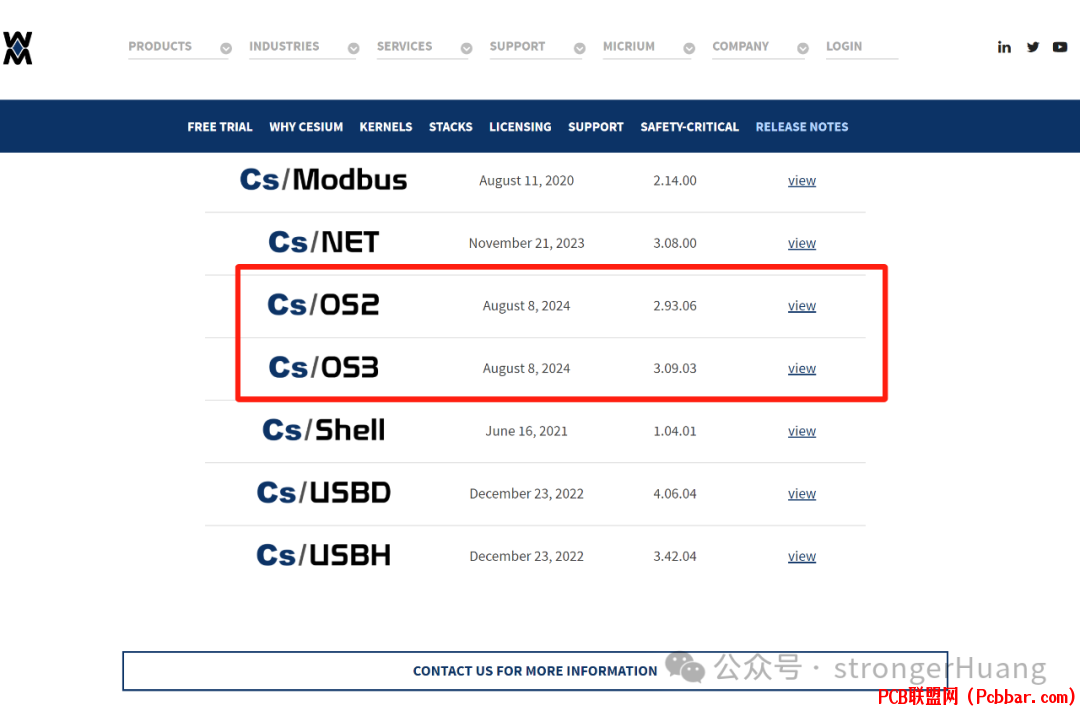The width and height of the screenshot is (1080, 711).
Task: Go to the Login page
Action: pos(844,46)
